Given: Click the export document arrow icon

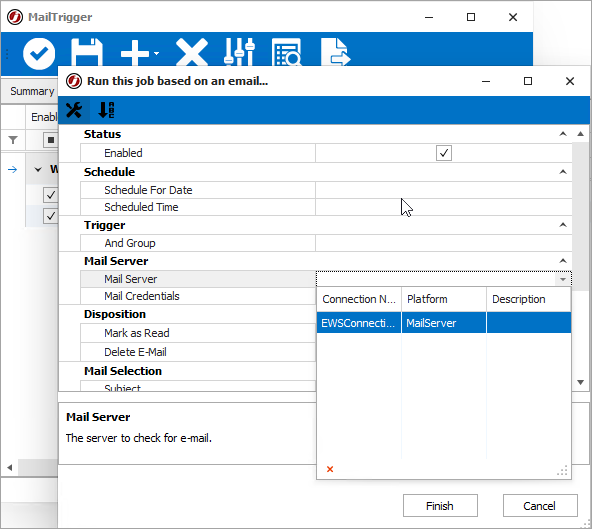Looking at the screenshot, I should pyautogui.click(x=336, y=52).
